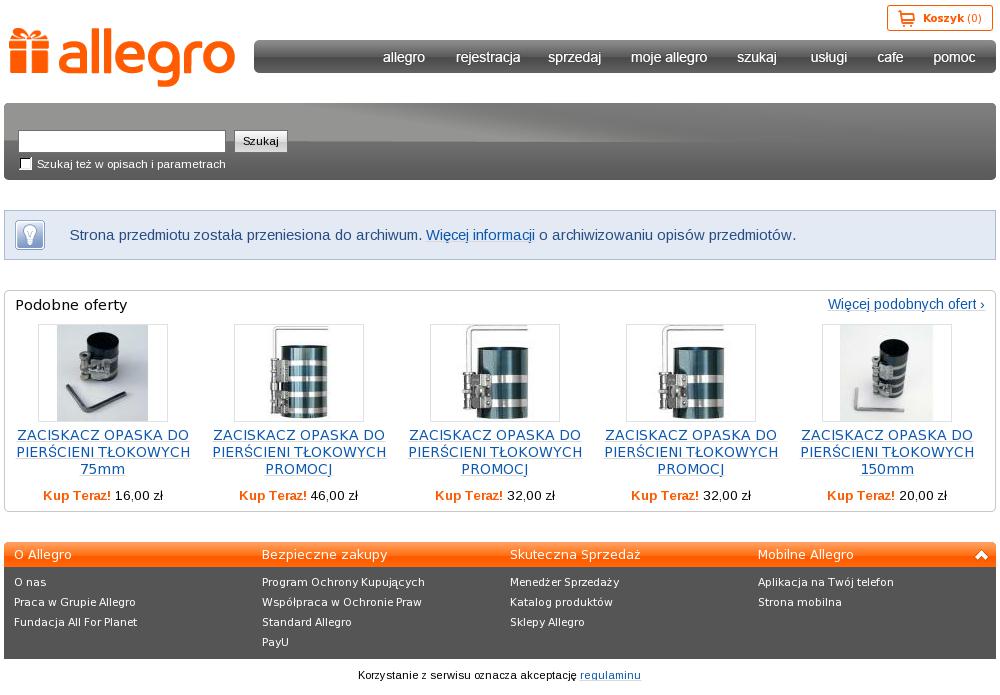Viewport: 1000px width, 695px height.
Task: Open 'O nas' footer link
Action: (30, 582)
